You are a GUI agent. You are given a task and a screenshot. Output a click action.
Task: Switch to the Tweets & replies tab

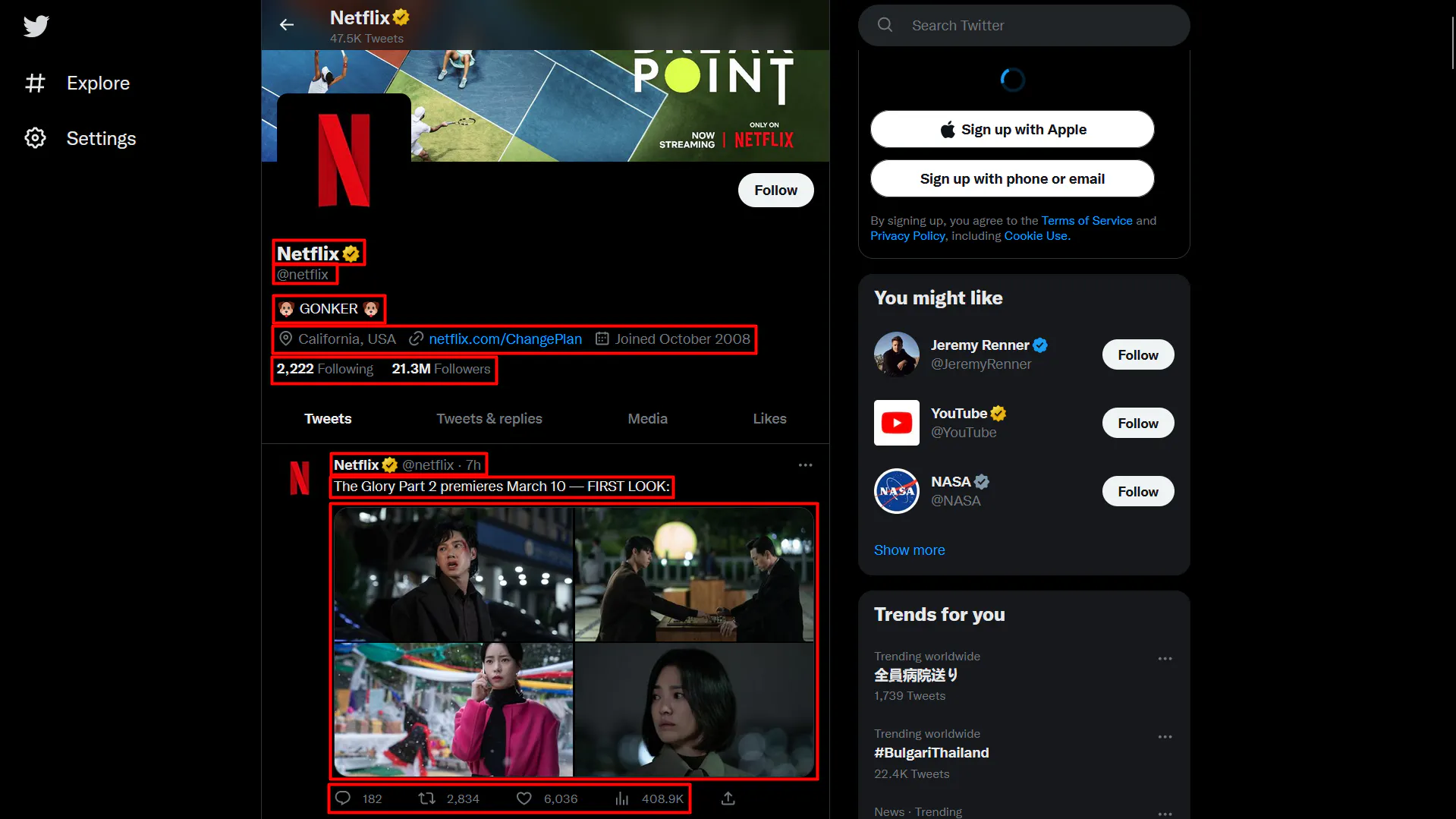coord(489,418)
